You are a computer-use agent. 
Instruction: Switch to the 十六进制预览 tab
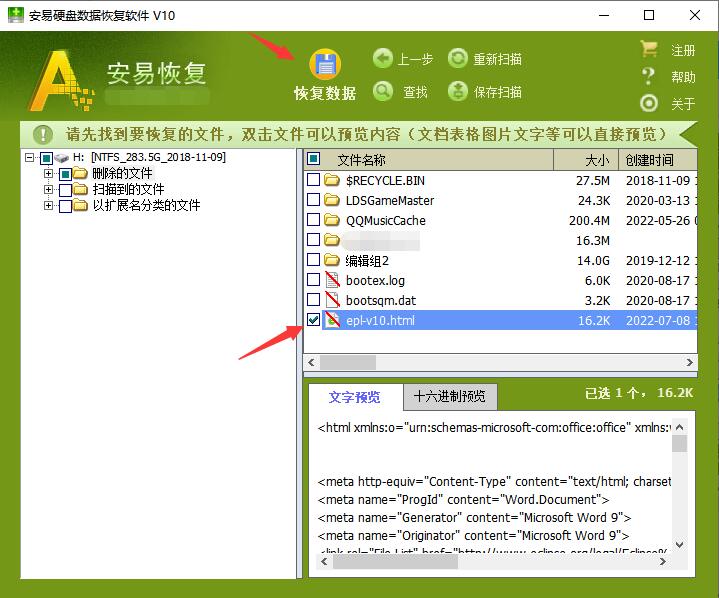pyautogui.click(x=450, y=397)
